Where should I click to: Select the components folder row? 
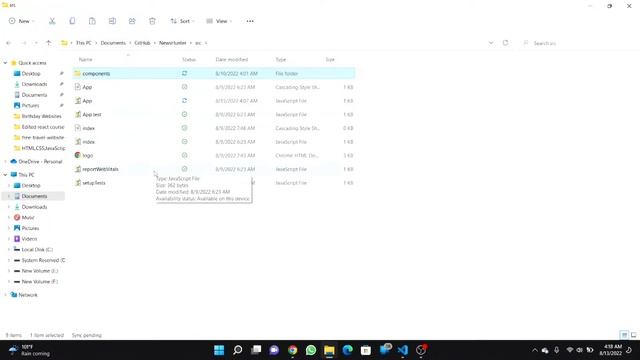coord(214,73)
